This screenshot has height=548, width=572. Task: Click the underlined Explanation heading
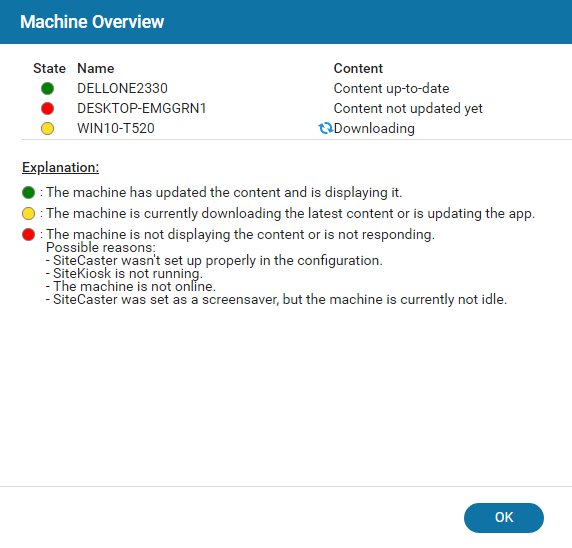coord(61,167)
